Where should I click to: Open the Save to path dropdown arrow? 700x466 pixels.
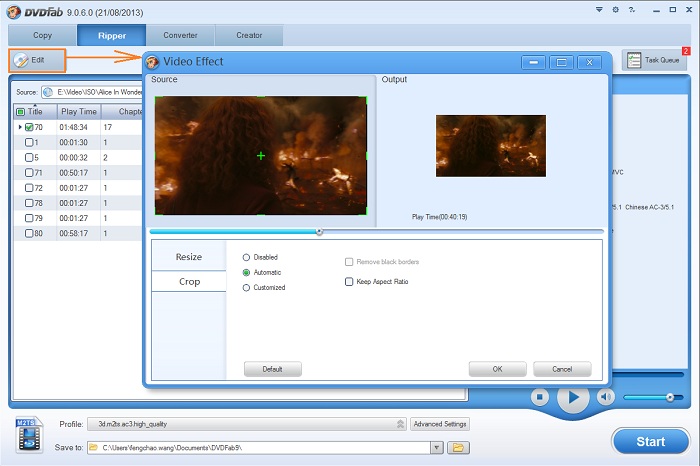[x=437, y=447]
